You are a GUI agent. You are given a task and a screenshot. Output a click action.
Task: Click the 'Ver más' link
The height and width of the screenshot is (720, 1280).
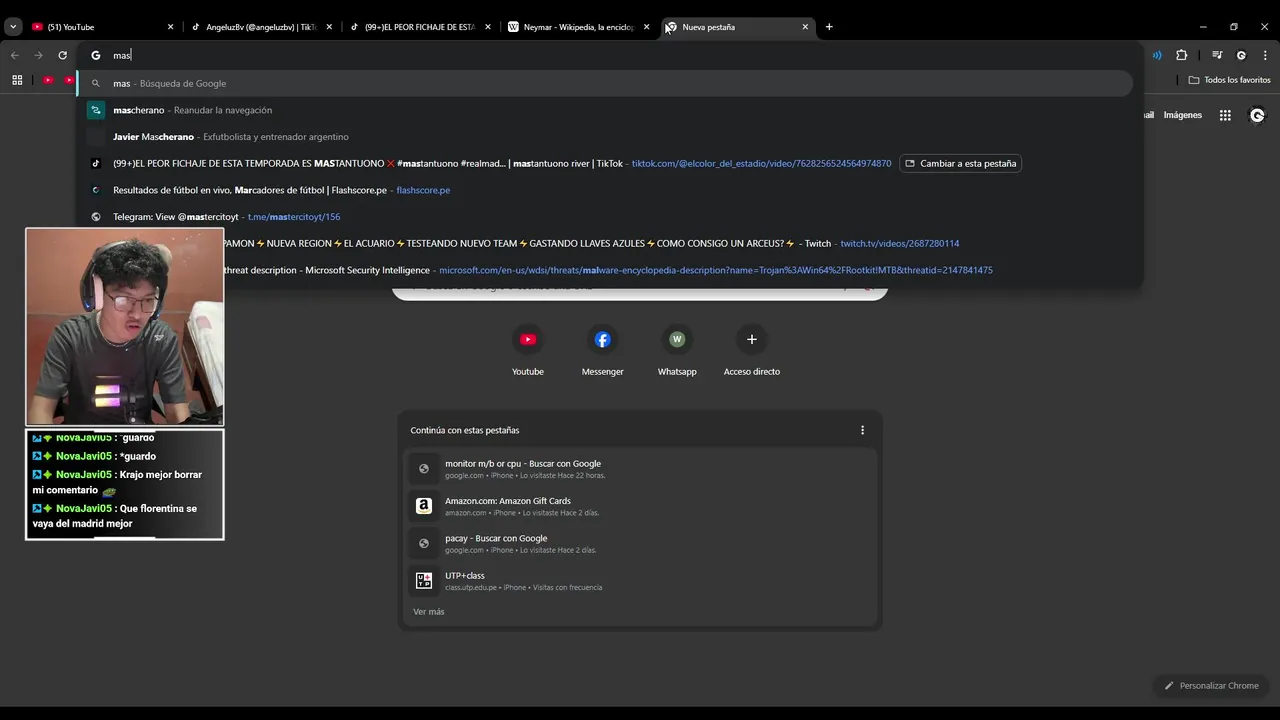click(x=429, y=611)
